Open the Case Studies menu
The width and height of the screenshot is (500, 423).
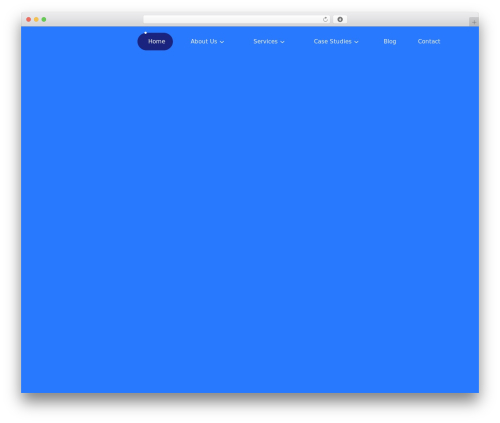[332, 41]
